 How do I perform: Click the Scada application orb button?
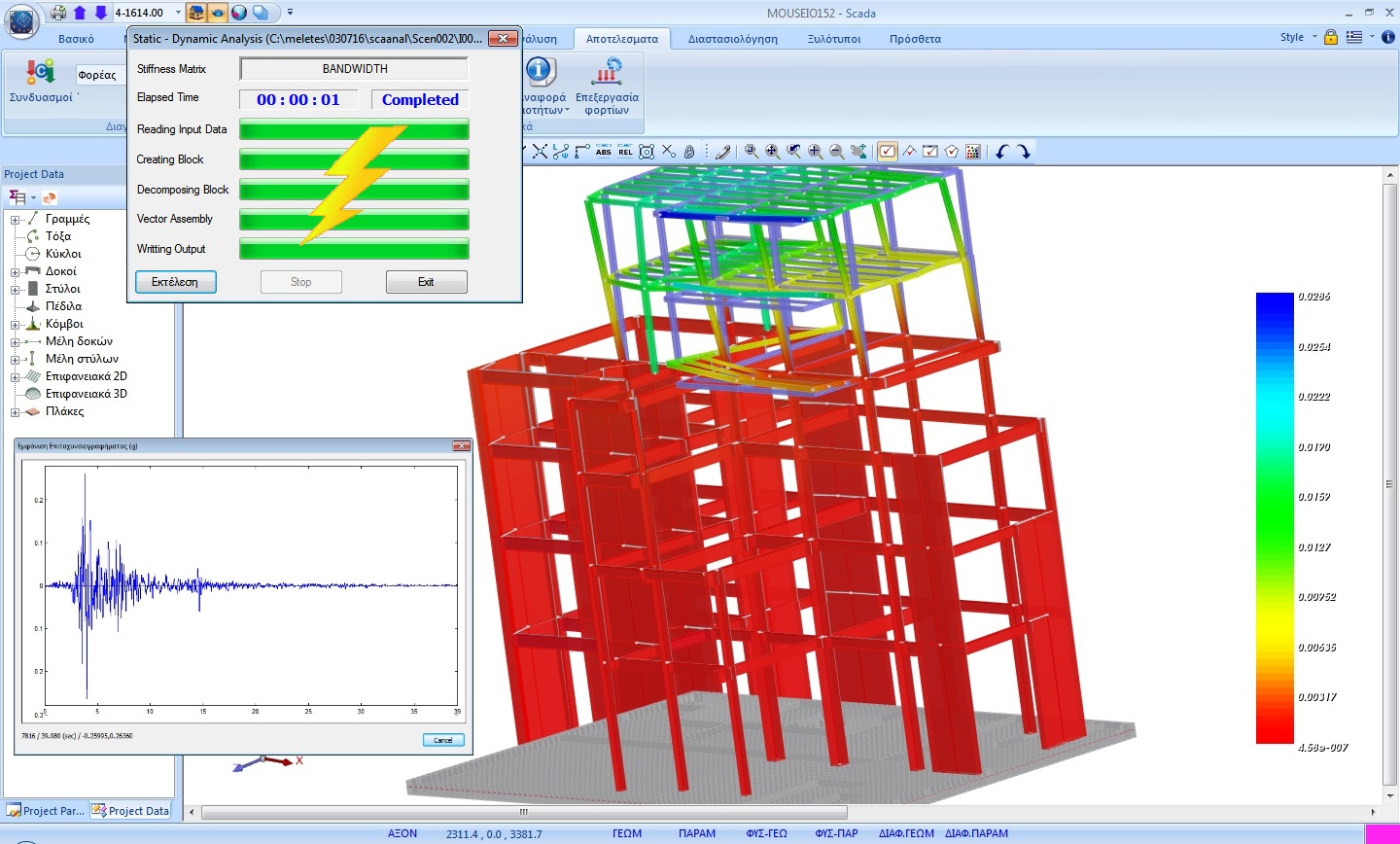(x=21, y=19)
